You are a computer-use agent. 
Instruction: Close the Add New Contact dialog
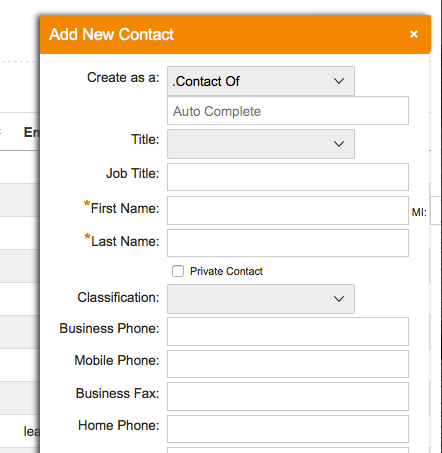click(x=414, y=34)
